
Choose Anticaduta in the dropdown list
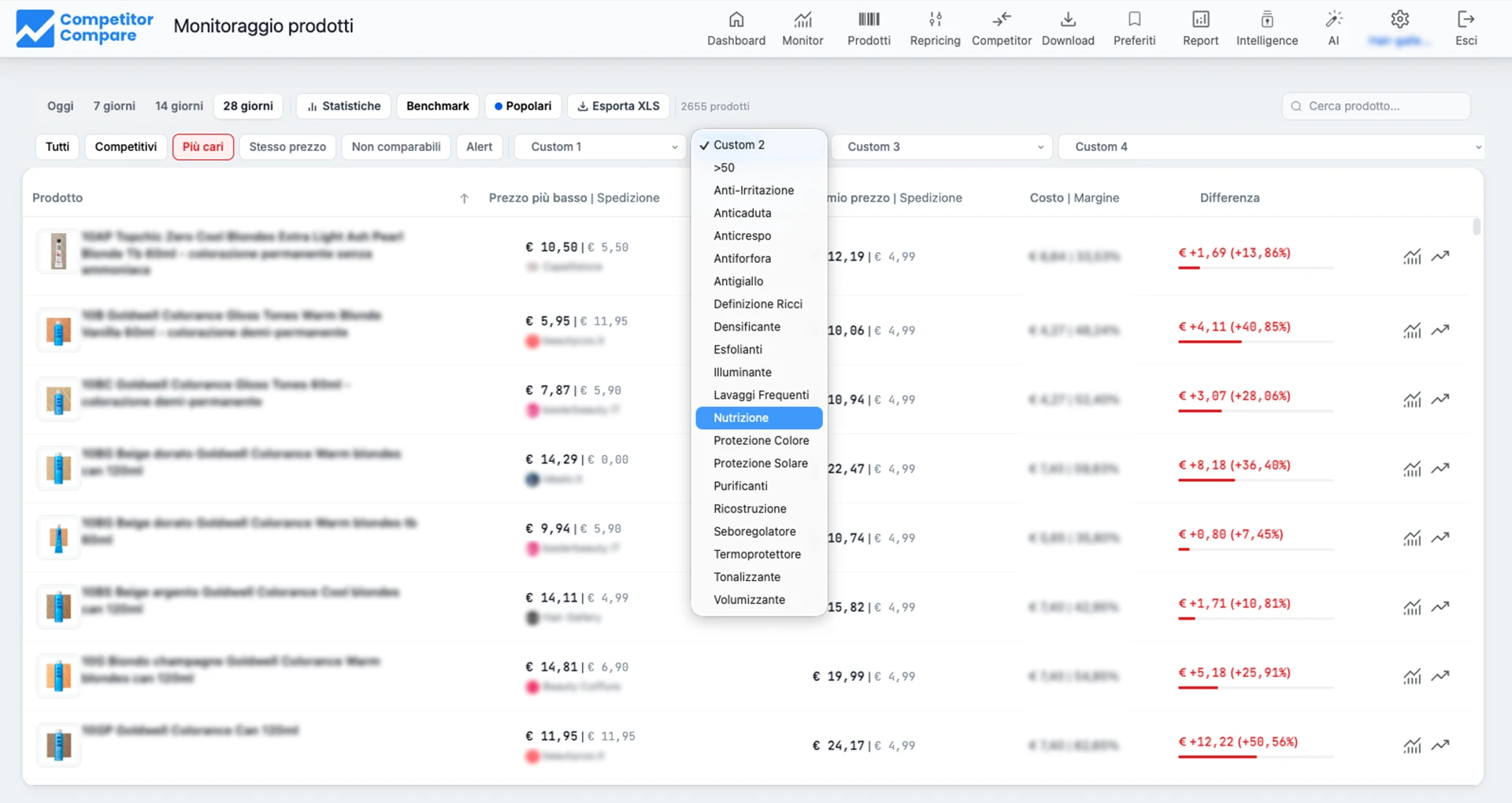tap(759, 213)
